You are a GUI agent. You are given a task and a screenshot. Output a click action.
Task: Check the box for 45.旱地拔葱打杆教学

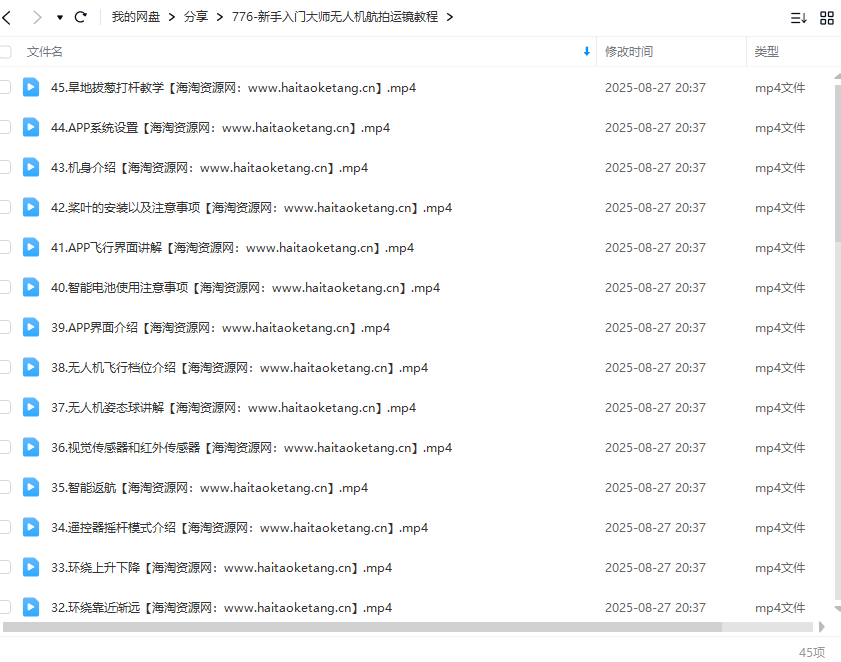pyautogui.click(x=5, y=87)
